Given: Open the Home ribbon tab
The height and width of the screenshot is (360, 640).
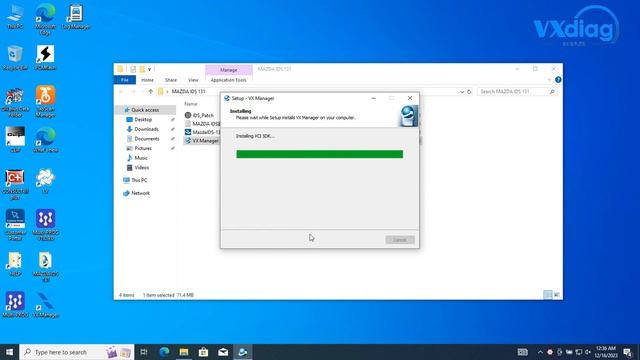Looking at the screenshot, I should pos(147,80).
